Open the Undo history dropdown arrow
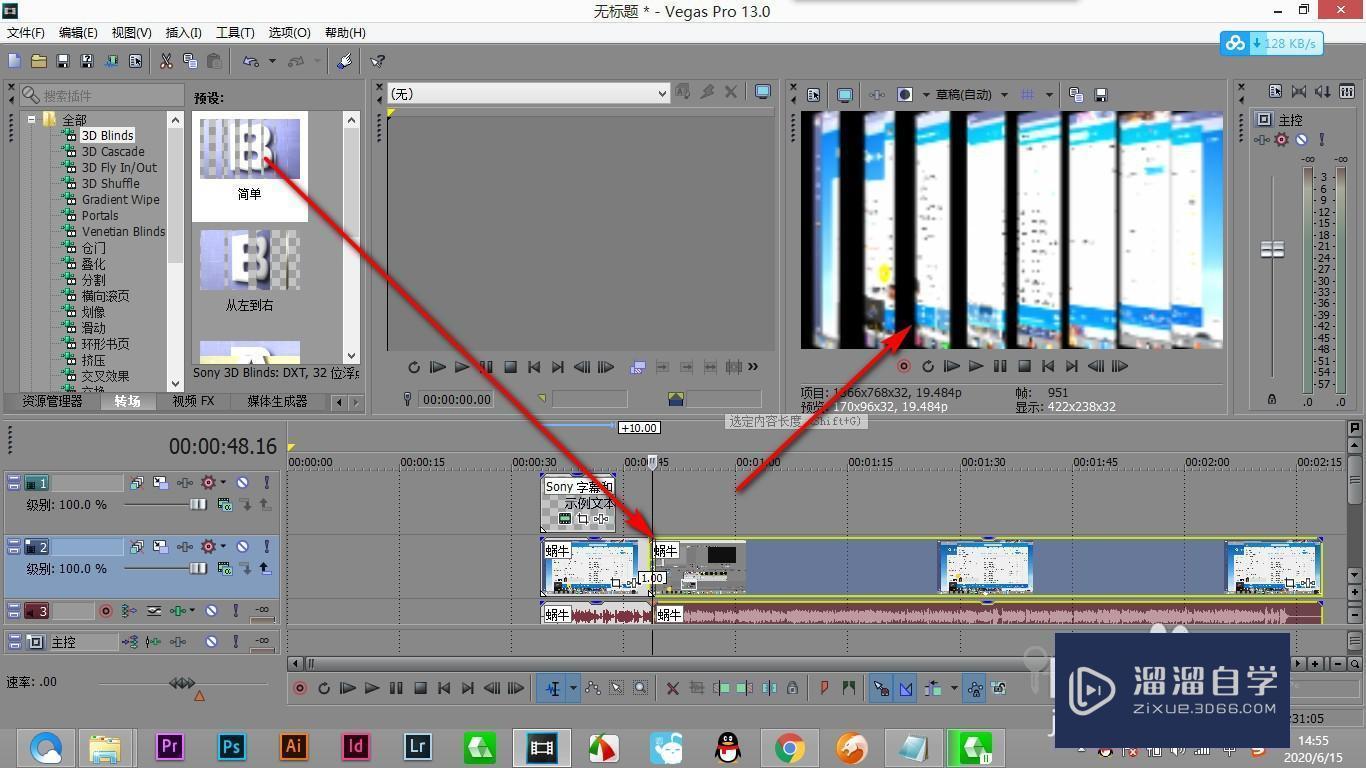1366x768 pixels. (x=272, y=61)
